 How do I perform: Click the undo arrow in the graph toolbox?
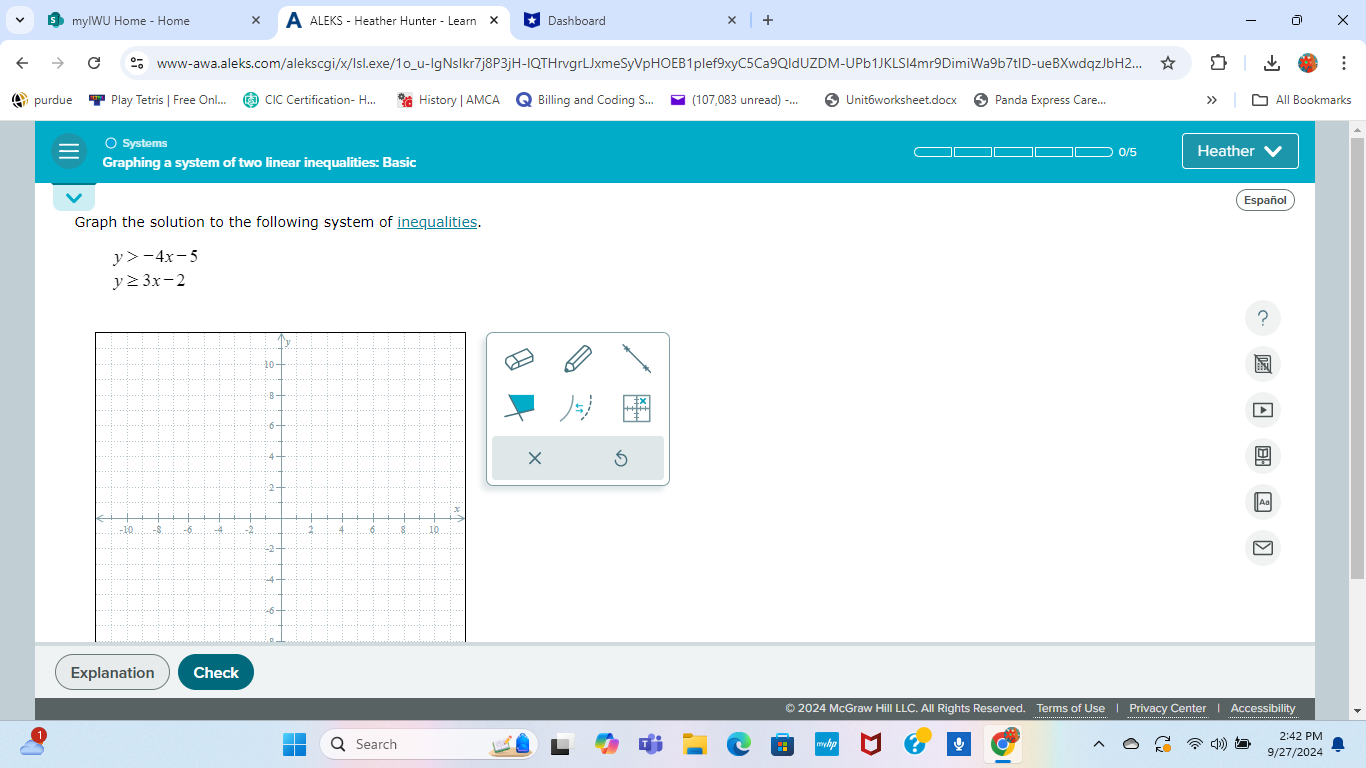[621, 458]
